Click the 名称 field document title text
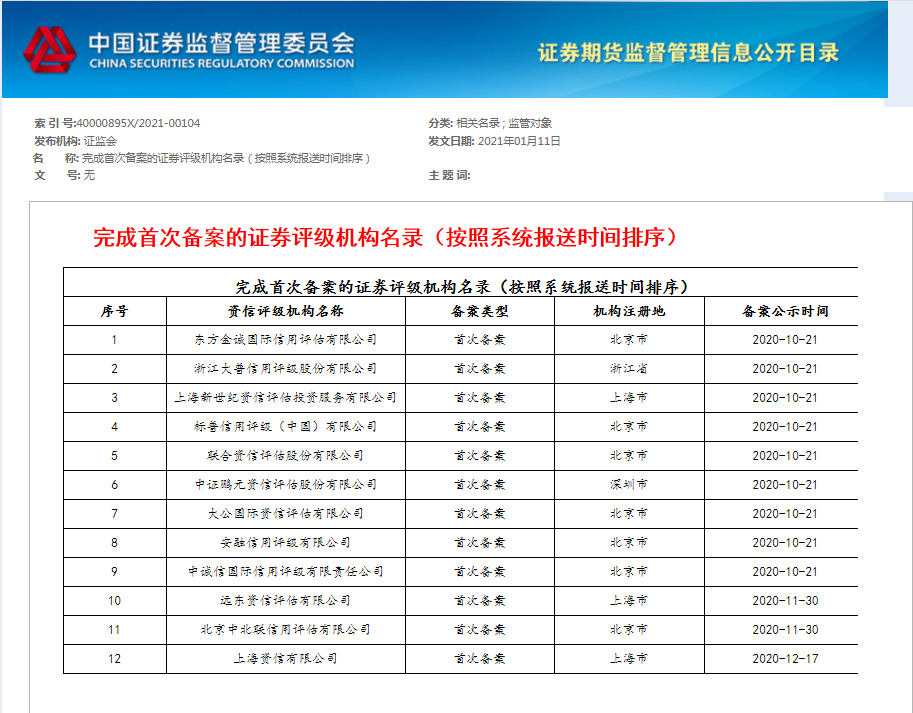The height and width of the screenshot is (713, 913). click(226, 158)
